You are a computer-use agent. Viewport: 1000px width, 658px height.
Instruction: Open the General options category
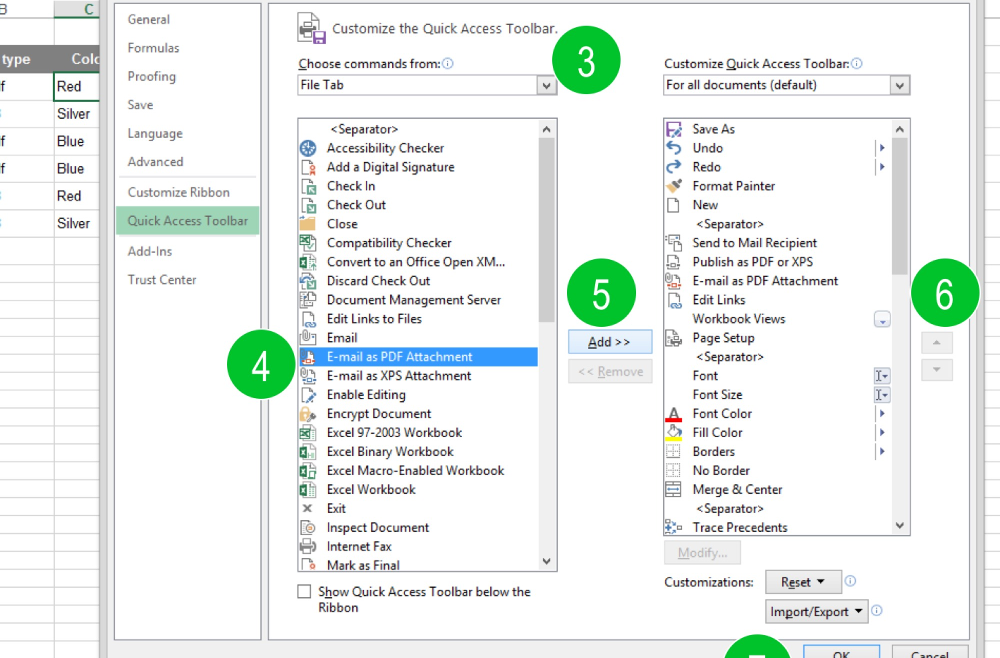[149, 20]
